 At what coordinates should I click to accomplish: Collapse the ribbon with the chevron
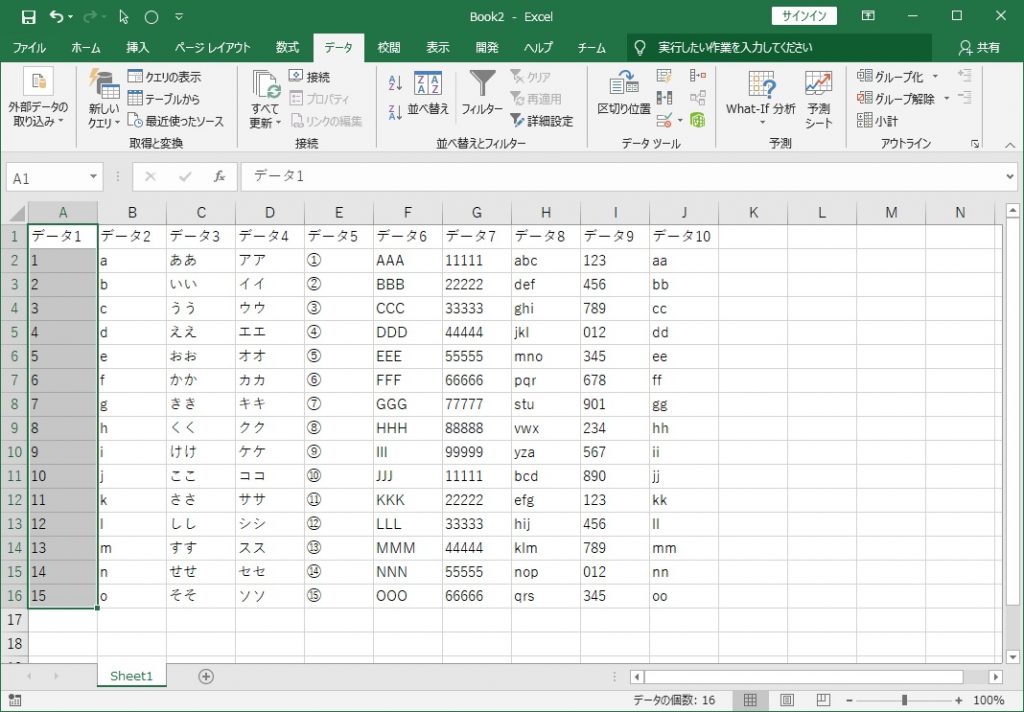[1010, 145]
